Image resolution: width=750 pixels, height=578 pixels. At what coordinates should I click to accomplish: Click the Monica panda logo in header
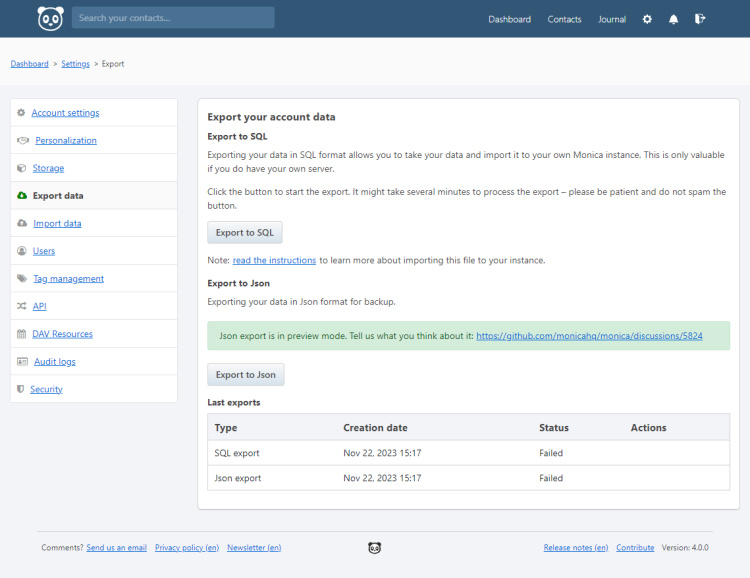tap(50, 18)
